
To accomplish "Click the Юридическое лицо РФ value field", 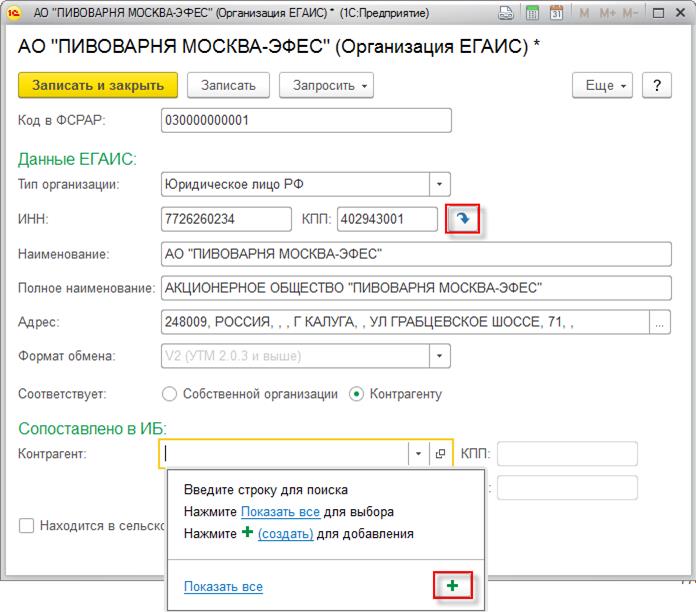I will coord(295,184).
